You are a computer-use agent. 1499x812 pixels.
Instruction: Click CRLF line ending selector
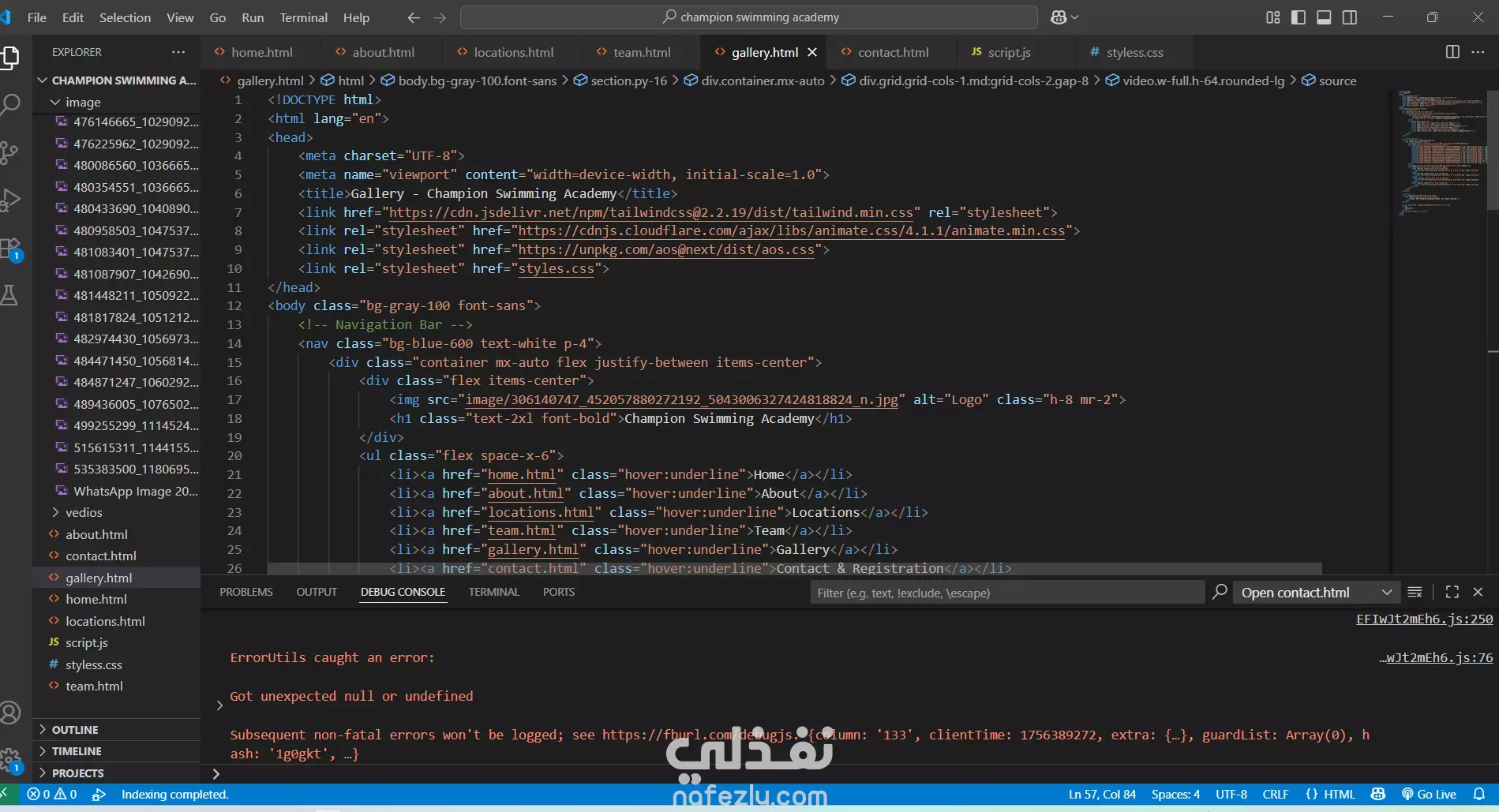tap(1276, 795)
